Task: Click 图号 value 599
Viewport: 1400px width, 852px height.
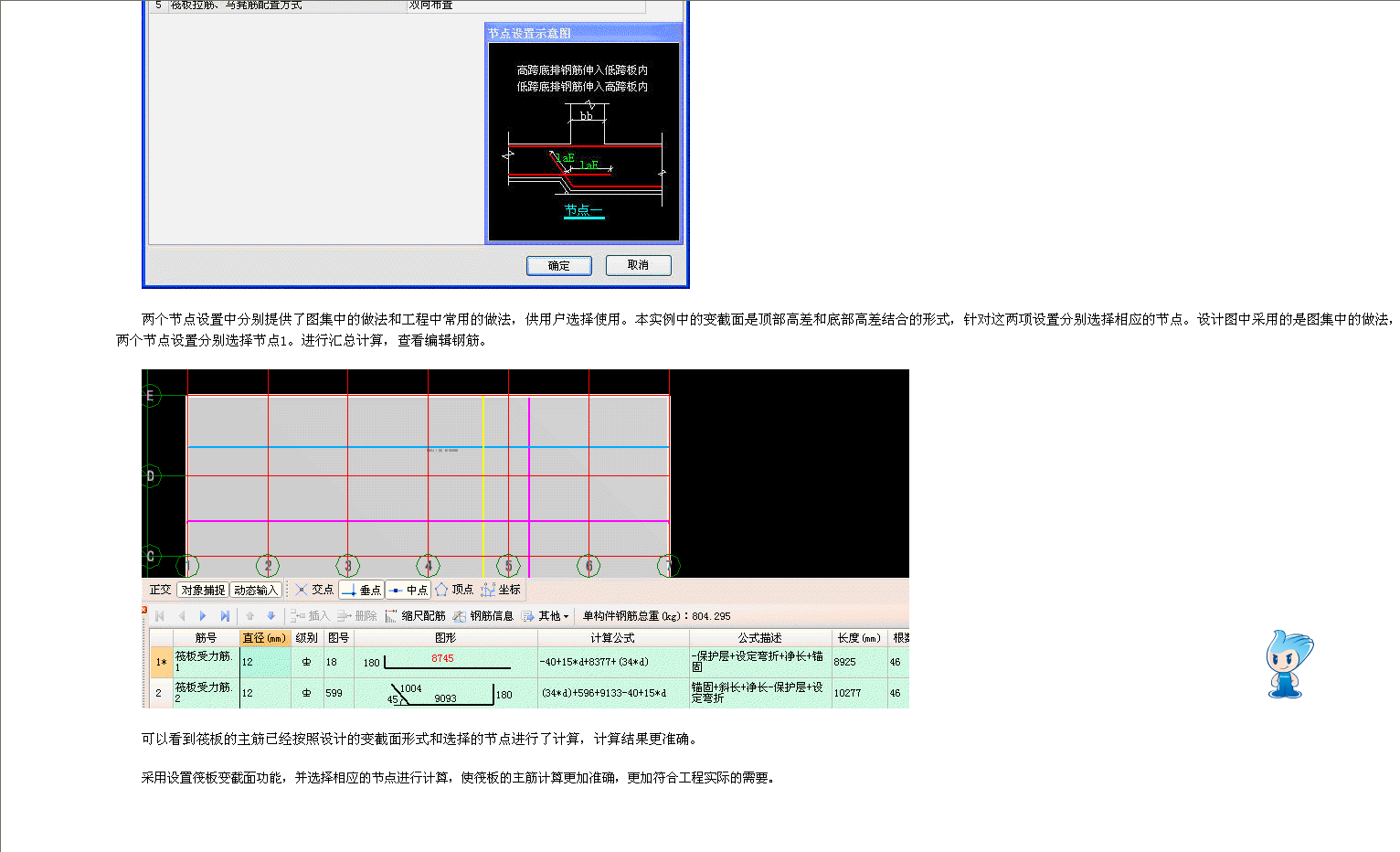Action: click(334, 693)
